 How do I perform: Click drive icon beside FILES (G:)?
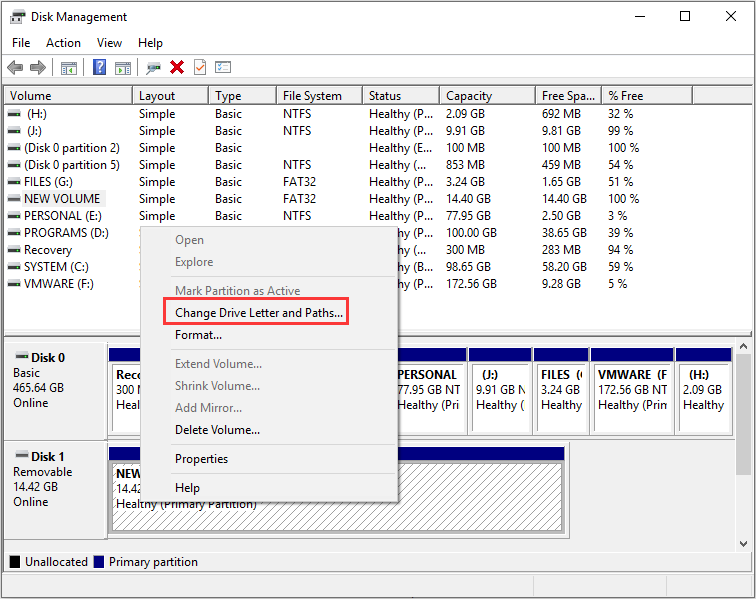pyautogui.click(x=14, y=182)
